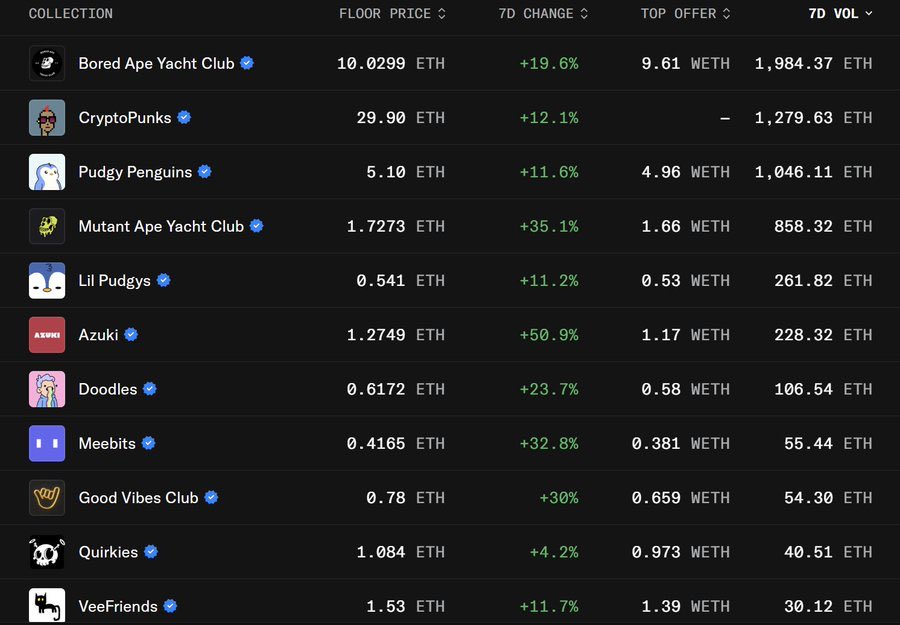
Task: Select the +19.6% weekly change value
Action: point(549,63)
